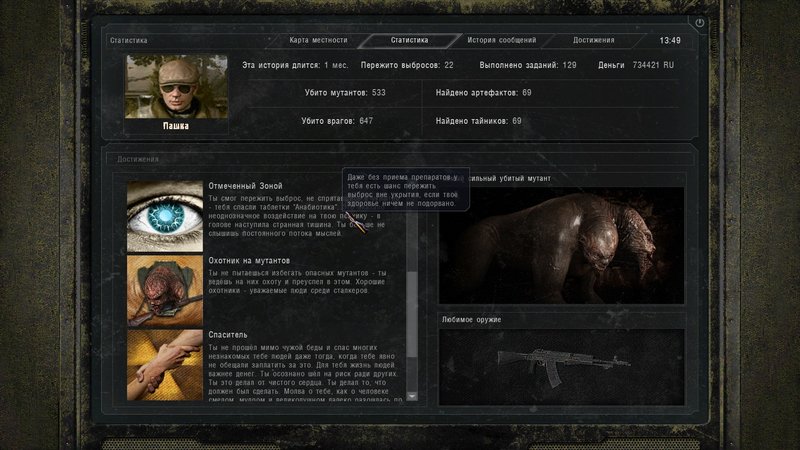Viewport: 800px width, 450px height.
Task: Click the 13:49 clock display
Action: [670, 41]
